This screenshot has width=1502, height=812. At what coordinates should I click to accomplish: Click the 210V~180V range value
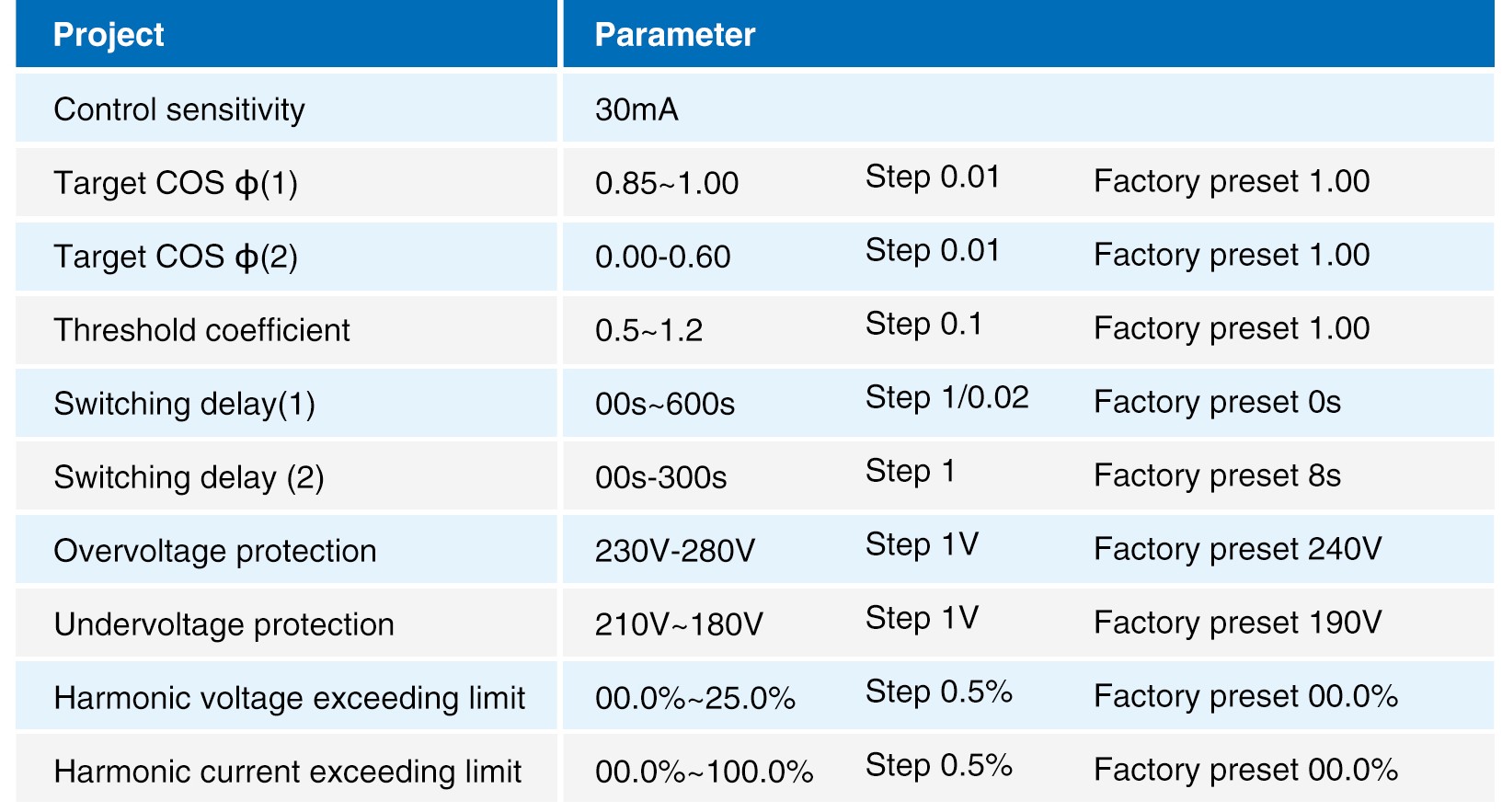click(x=679, y=624)
